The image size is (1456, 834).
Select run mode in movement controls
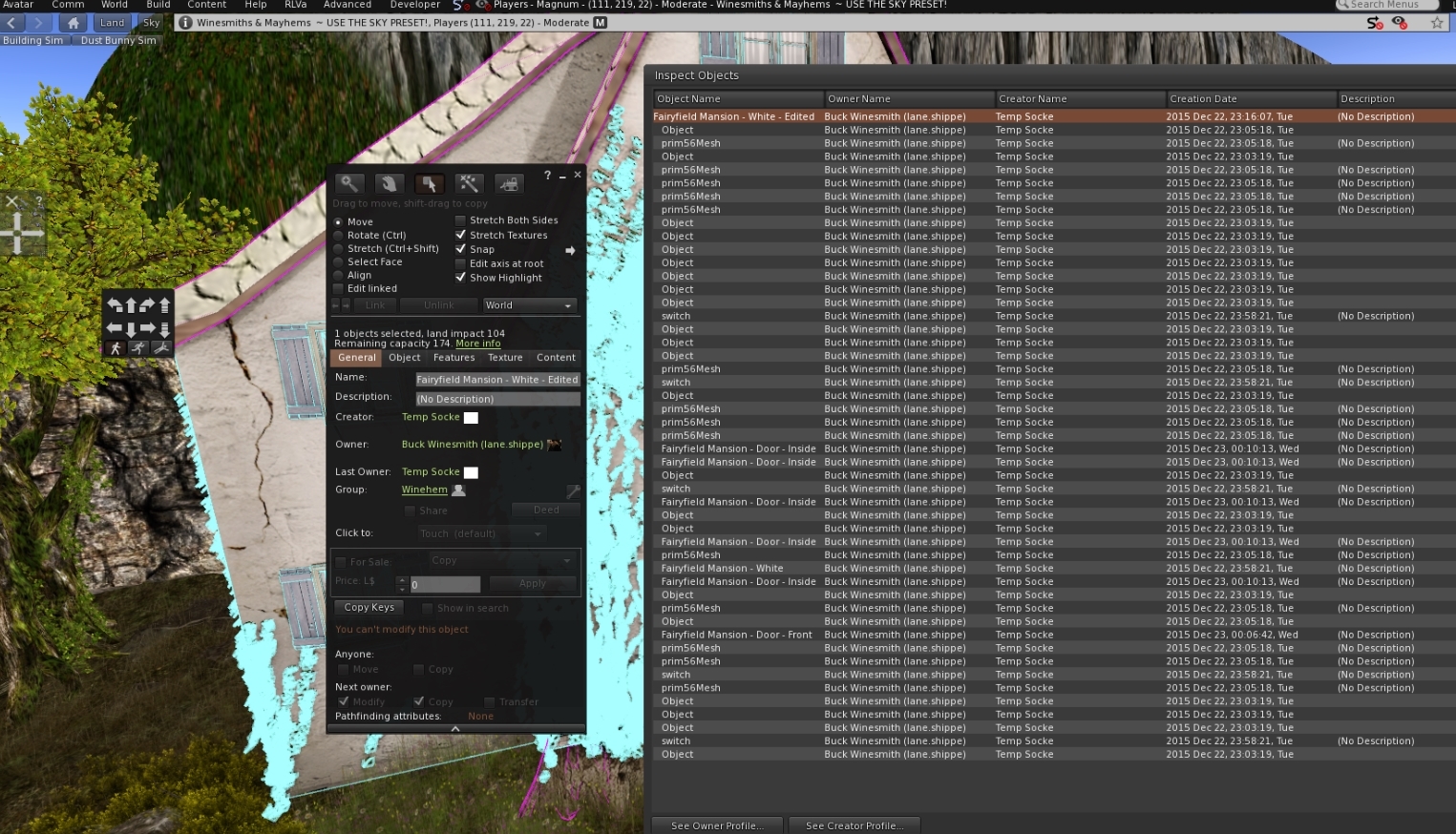pos(138,348)
